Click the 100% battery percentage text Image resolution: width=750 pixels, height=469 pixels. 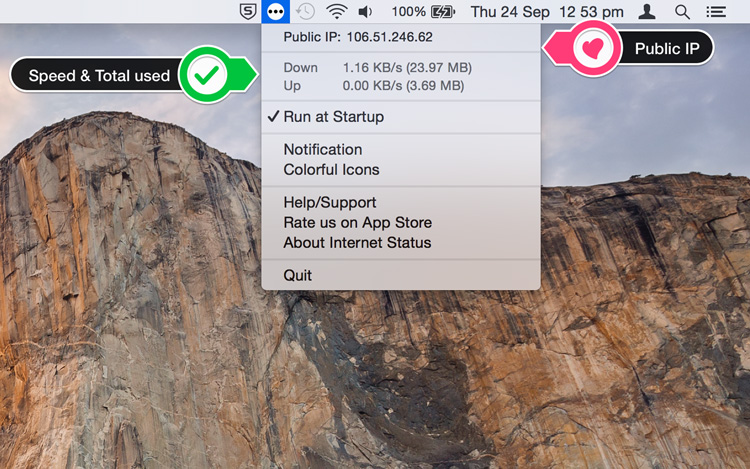408,12
